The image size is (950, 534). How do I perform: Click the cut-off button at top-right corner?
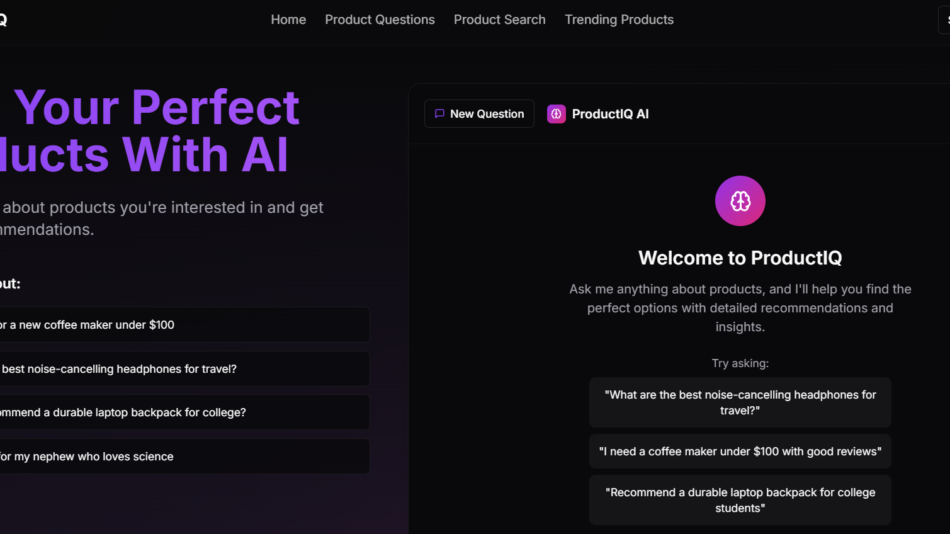coord(943,20)
